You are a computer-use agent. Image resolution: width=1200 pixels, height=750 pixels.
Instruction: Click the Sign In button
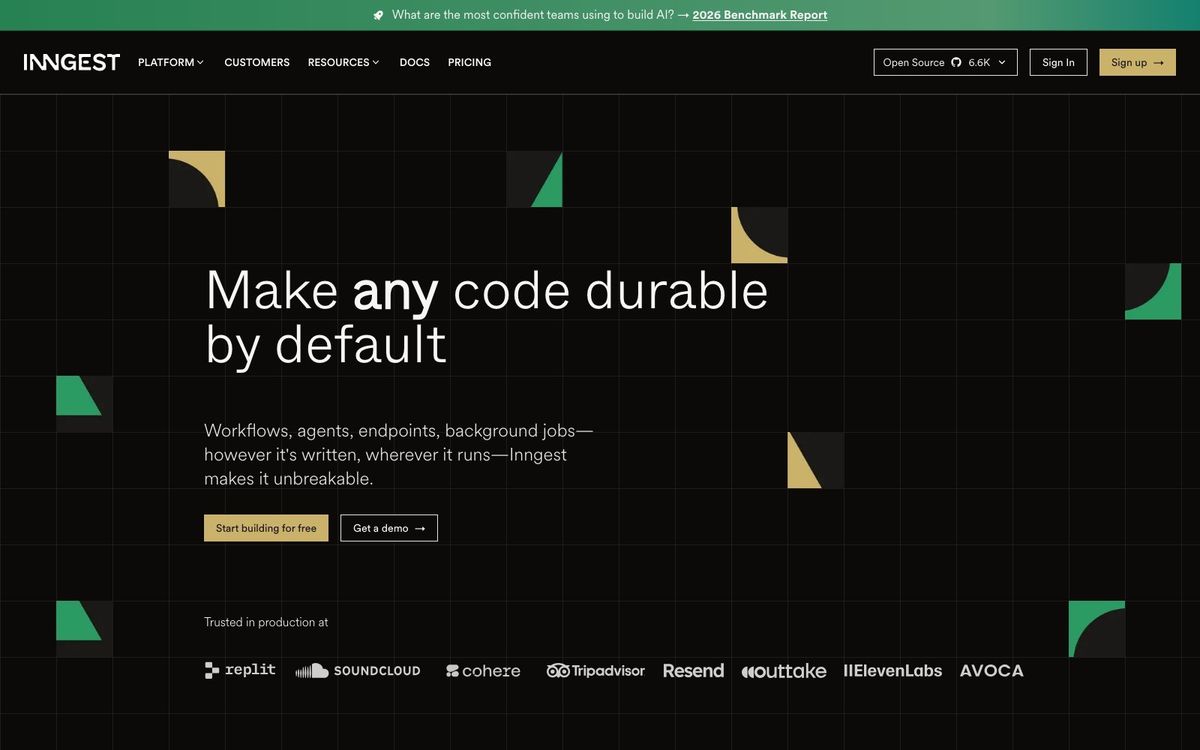[x=1058, y=62]
